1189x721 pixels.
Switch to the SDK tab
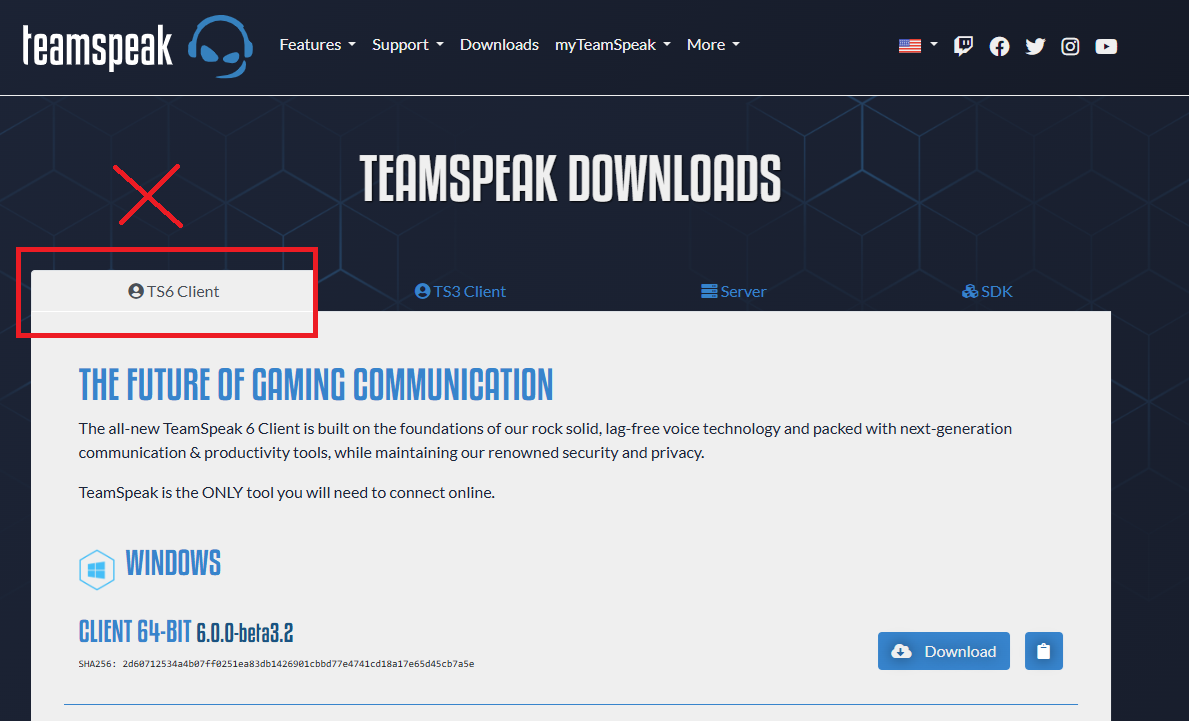point(987,291)
